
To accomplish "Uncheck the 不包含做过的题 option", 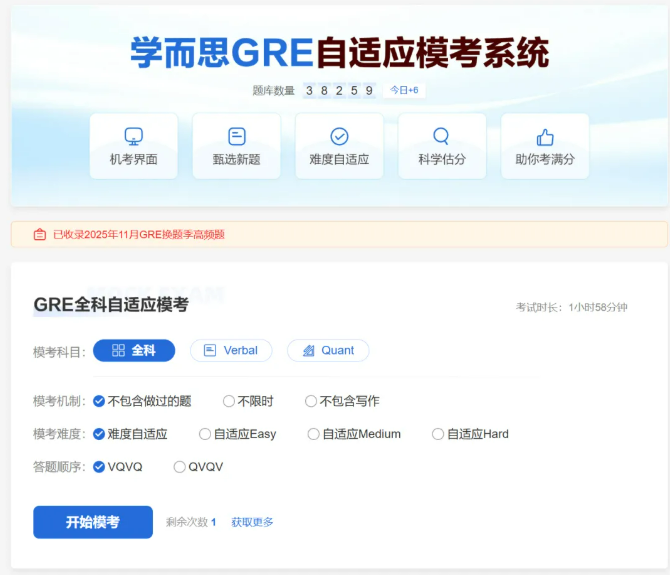I will [x=99, y=401].
